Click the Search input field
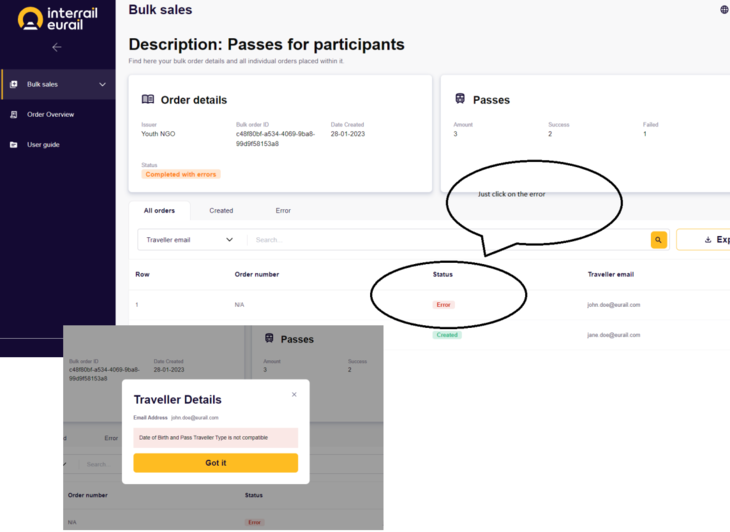Screen dimensions: 730x532 (447, 240)
